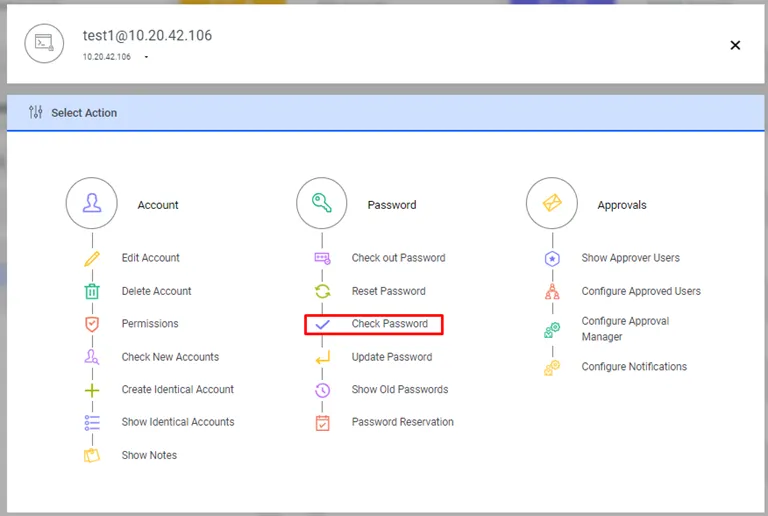Select Check out Password
768x516 pixels.
[x=398, y=258]
